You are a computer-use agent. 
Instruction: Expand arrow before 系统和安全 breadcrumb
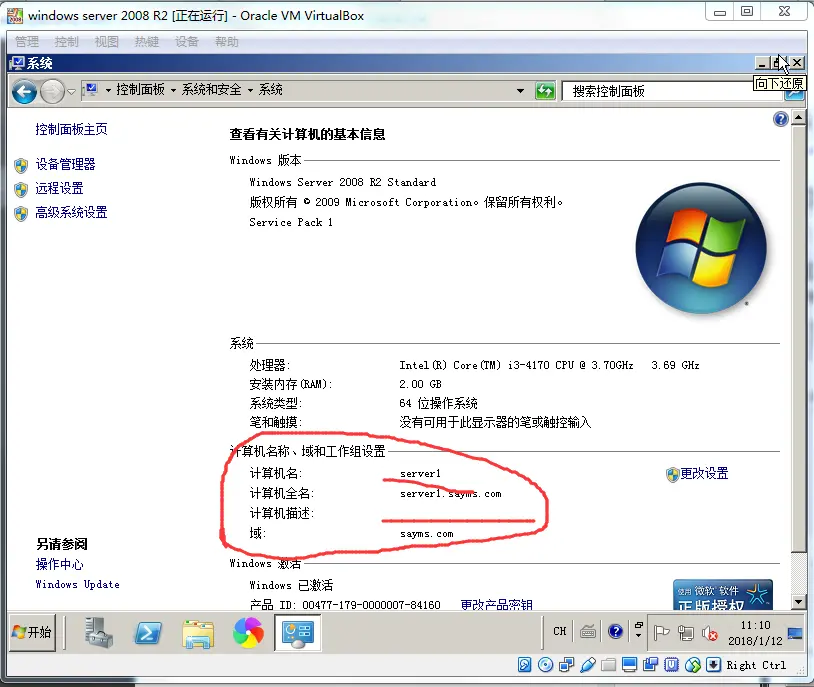(x=173, y=90)
